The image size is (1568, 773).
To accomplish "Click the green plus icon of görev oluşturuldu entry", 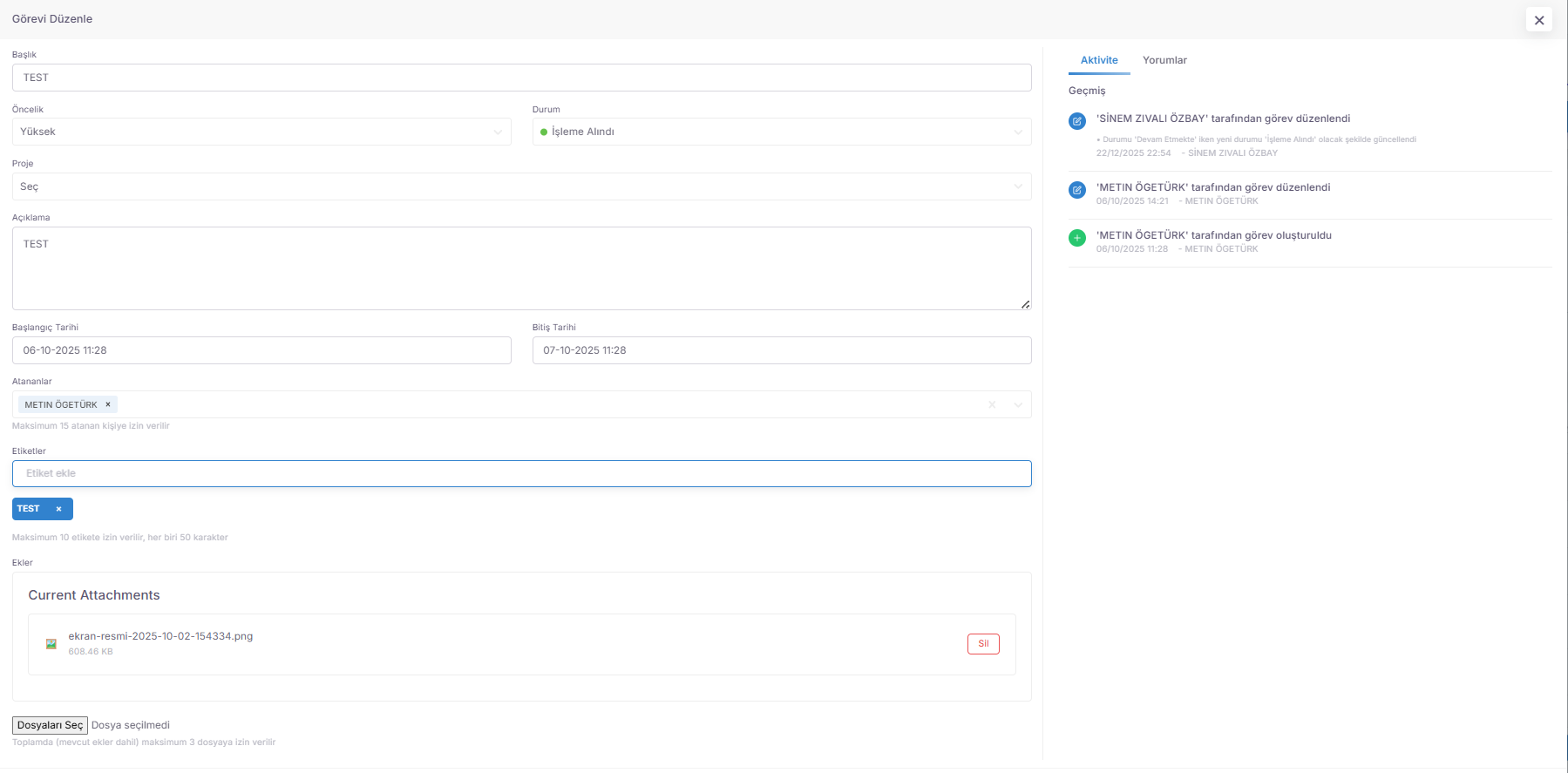I will click(1077, 238).
